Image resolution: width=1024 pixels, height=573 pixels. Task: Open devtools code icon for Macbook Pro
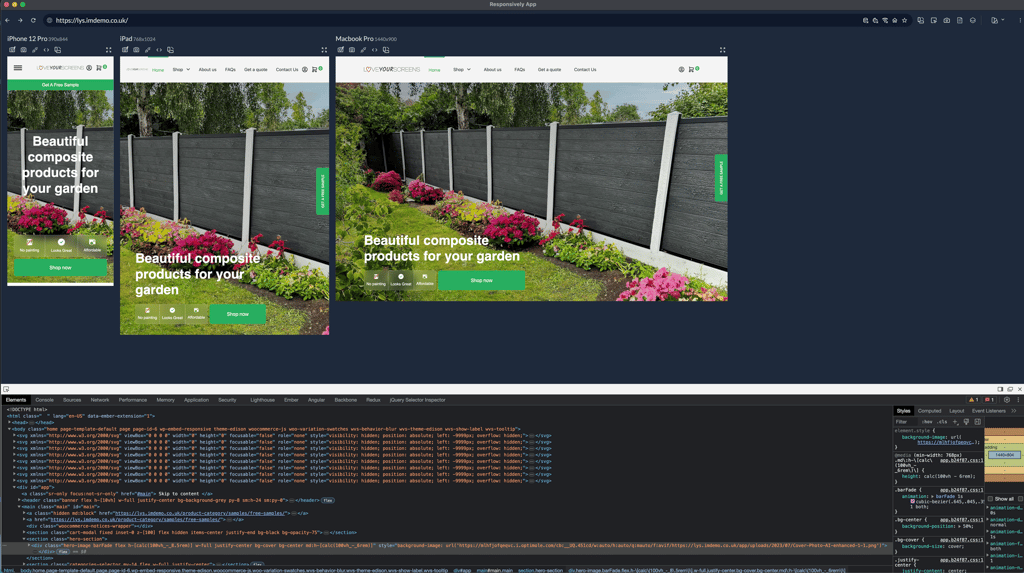point(375,50)
